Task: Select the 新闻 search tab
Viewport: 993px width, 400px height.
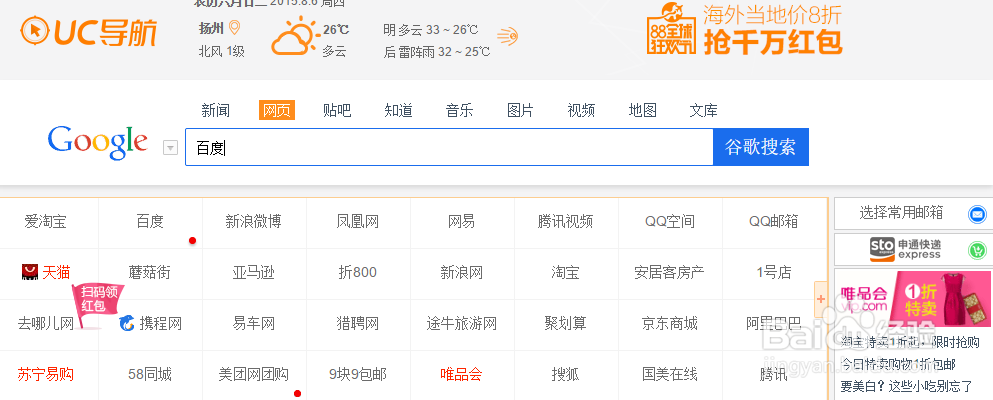Action: 215,110
